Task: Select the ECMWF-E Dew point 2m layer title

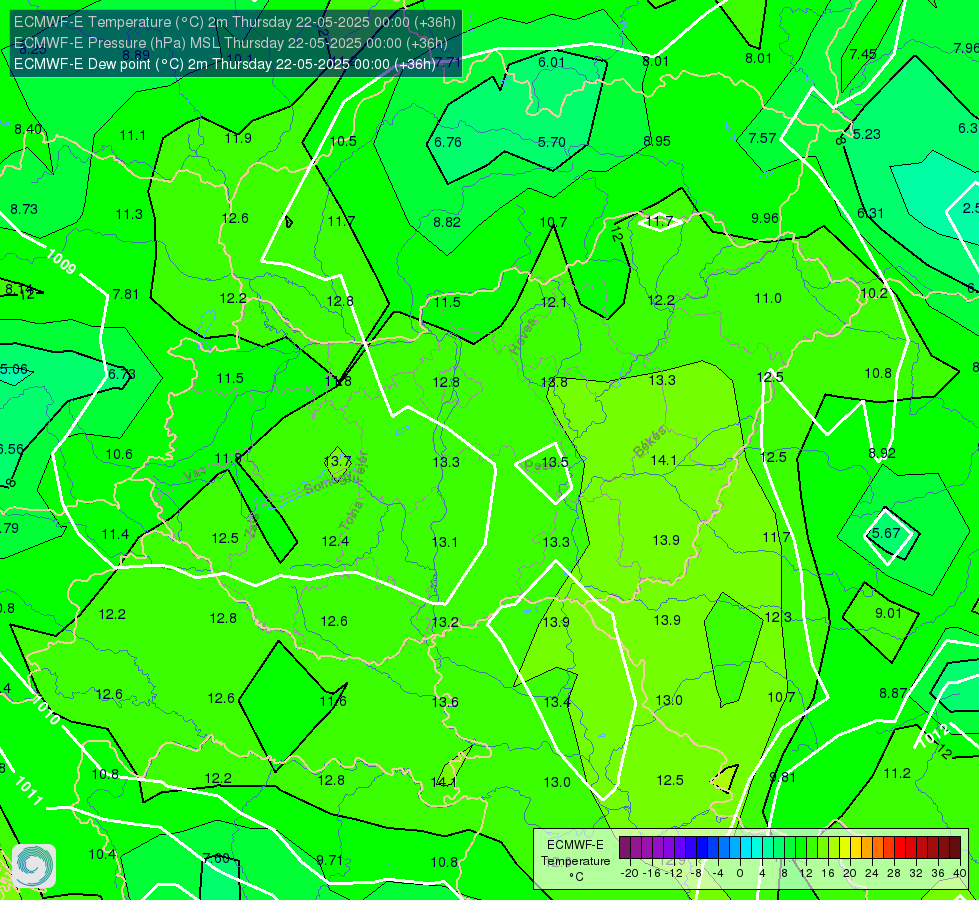Action: click(224, 64)
